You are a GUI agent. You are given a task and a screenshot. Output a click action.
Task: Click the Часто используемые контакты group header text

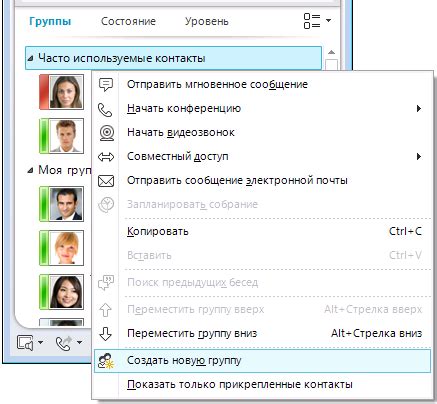tap(122, 58)
